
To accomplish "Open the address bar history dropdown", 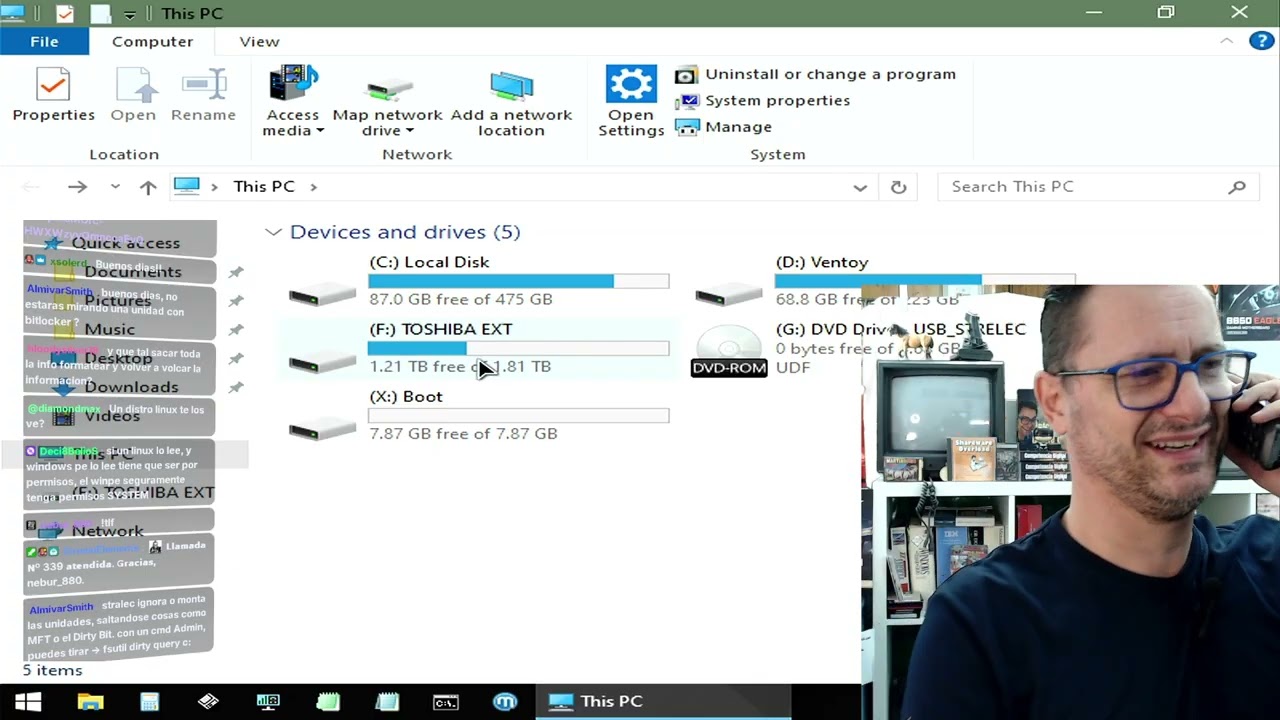I will (x=860, y=187).
